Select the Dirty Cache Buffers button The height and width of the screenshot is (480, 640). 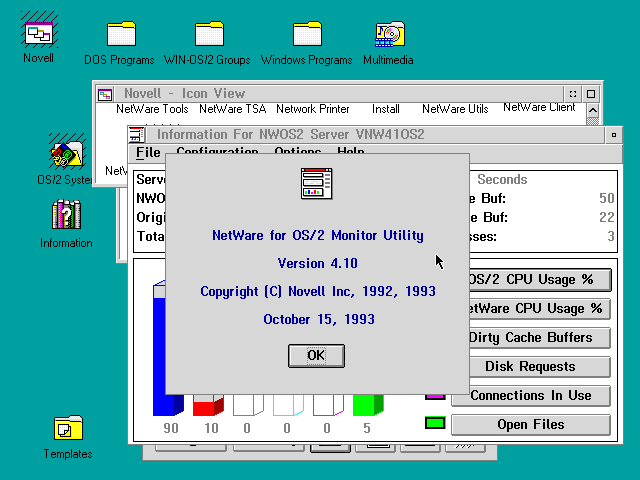[540, 338]
